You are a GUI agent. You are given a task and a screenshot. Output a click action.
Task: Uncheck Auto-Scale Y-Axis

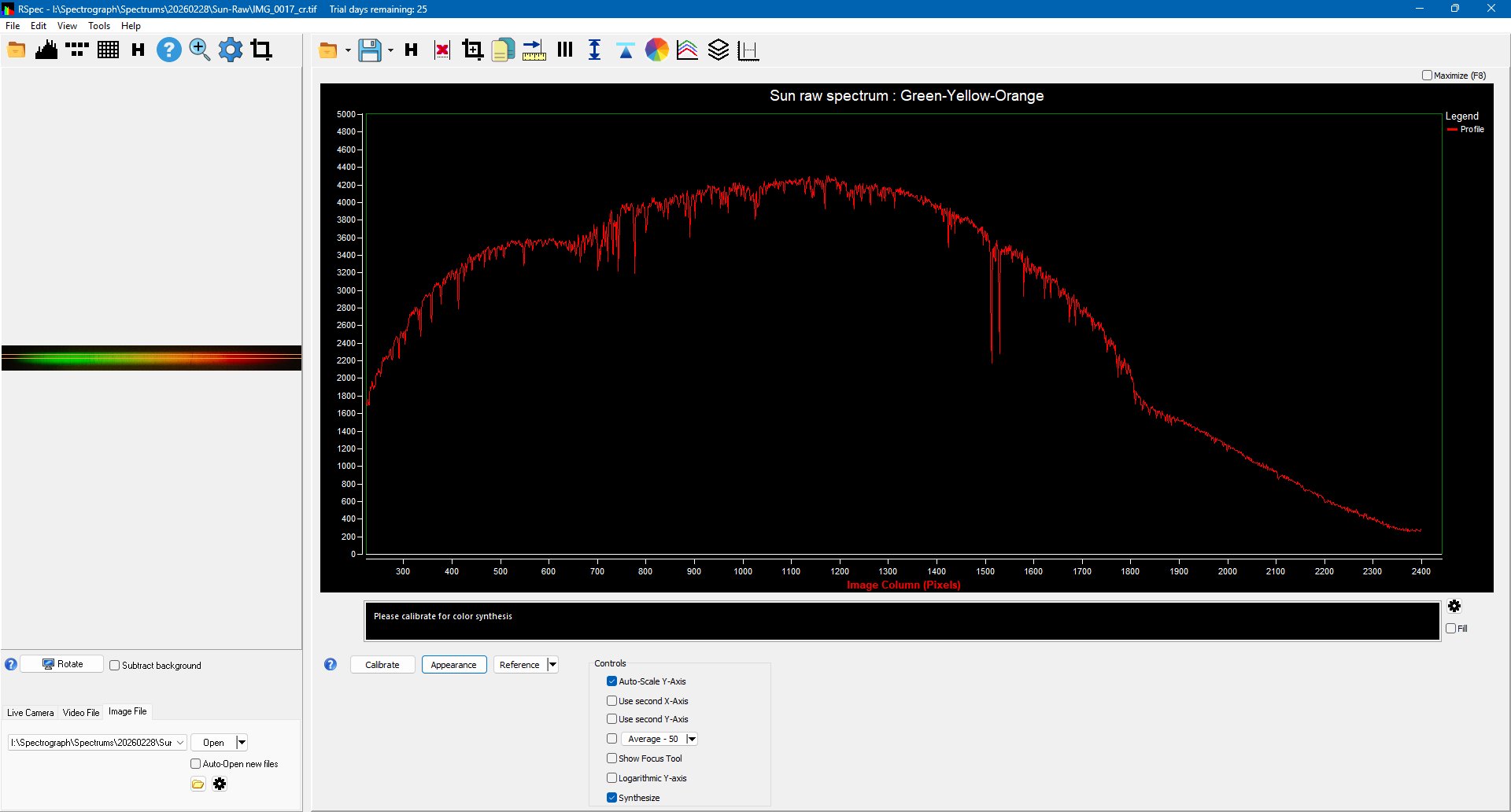point(611,681)
